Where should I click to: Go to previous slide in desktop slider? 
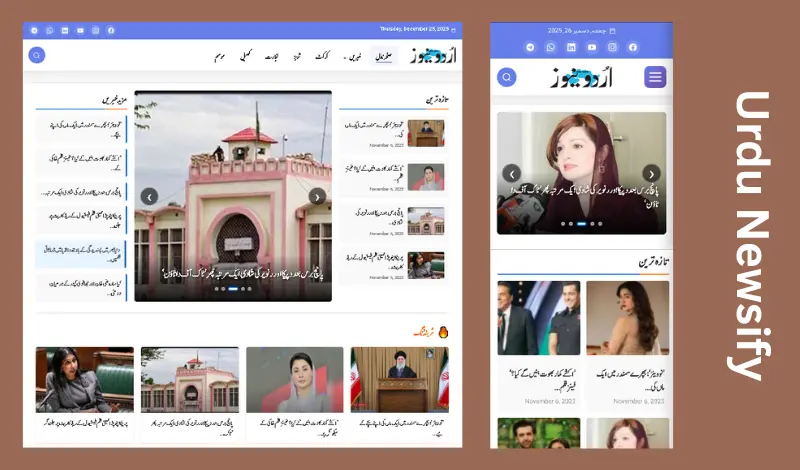[149, 196]
